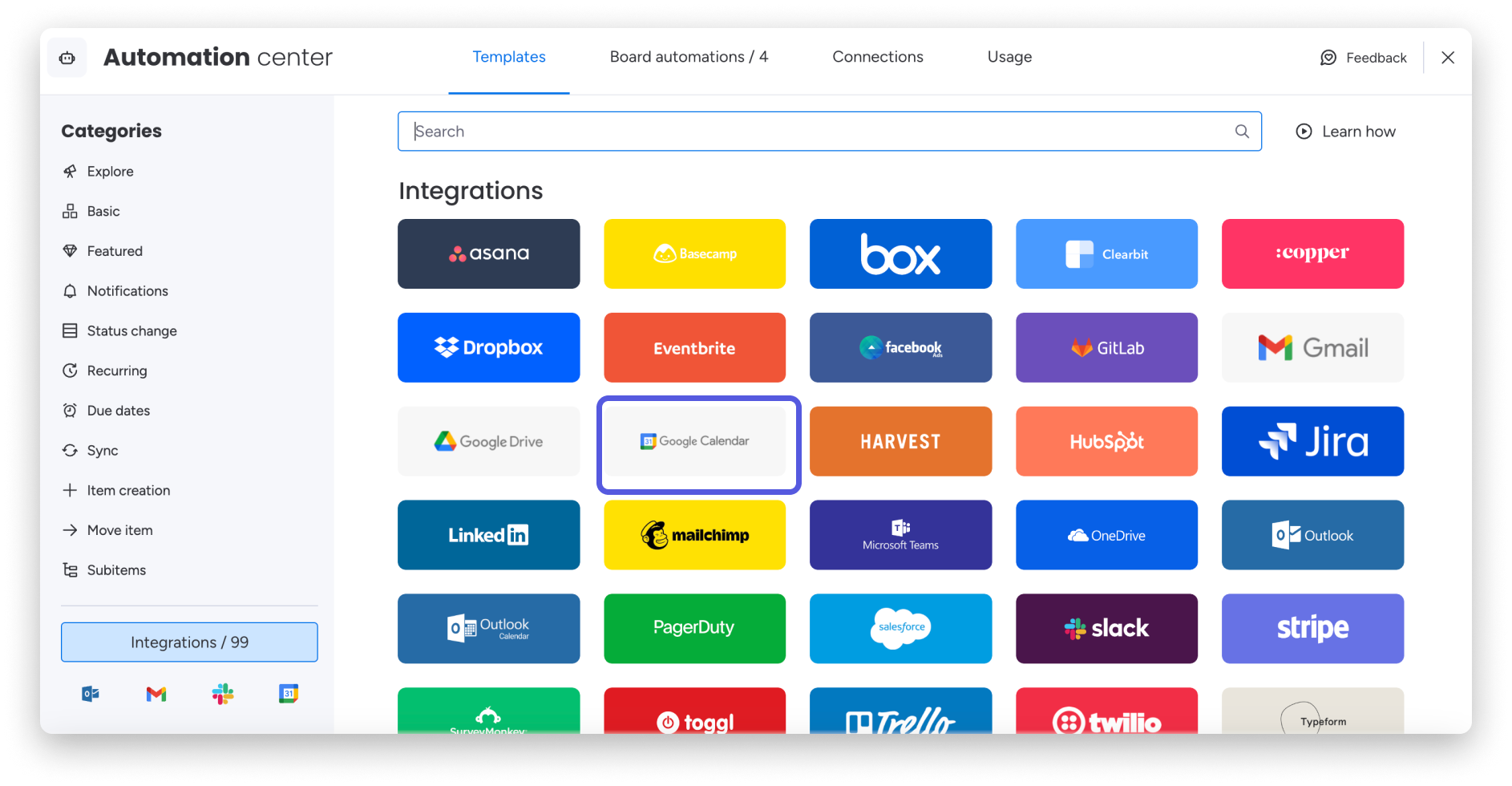The height and width of the screenshot is (786, 1512).
Task: Open the Typeform integration tile
Action: 1312,711
